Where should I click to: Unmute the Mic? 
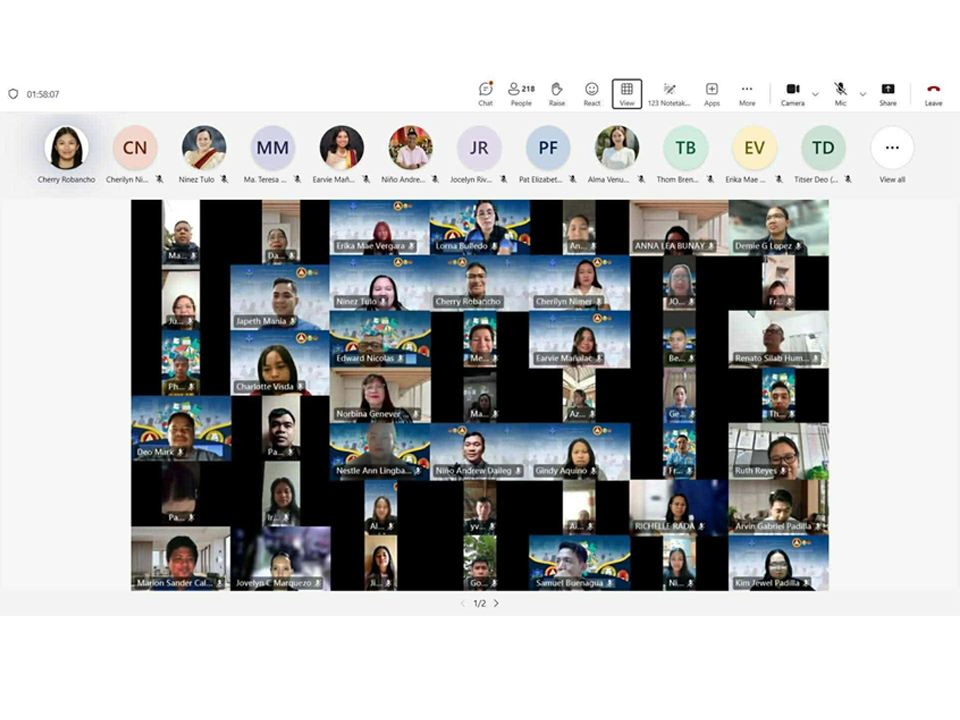(840, 93)
